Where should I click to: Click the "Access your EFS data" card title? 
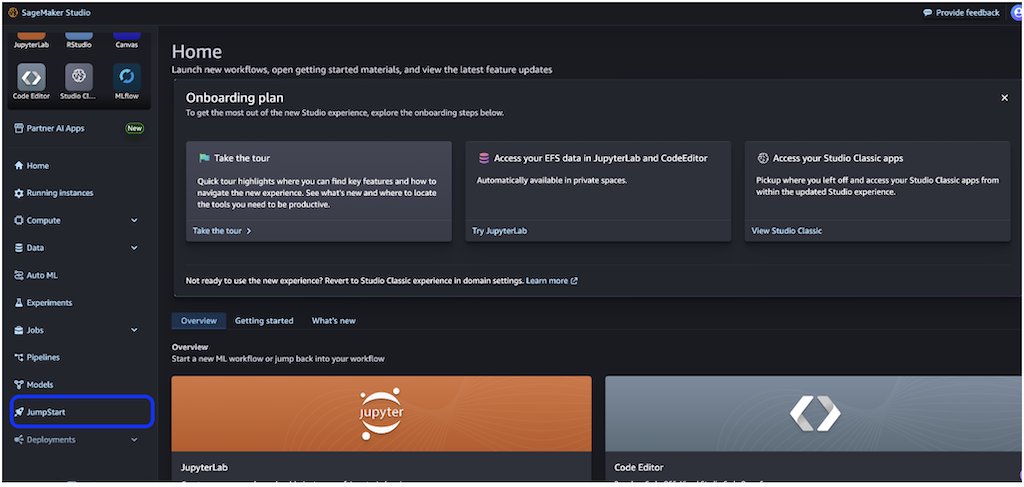click(601, 158)
